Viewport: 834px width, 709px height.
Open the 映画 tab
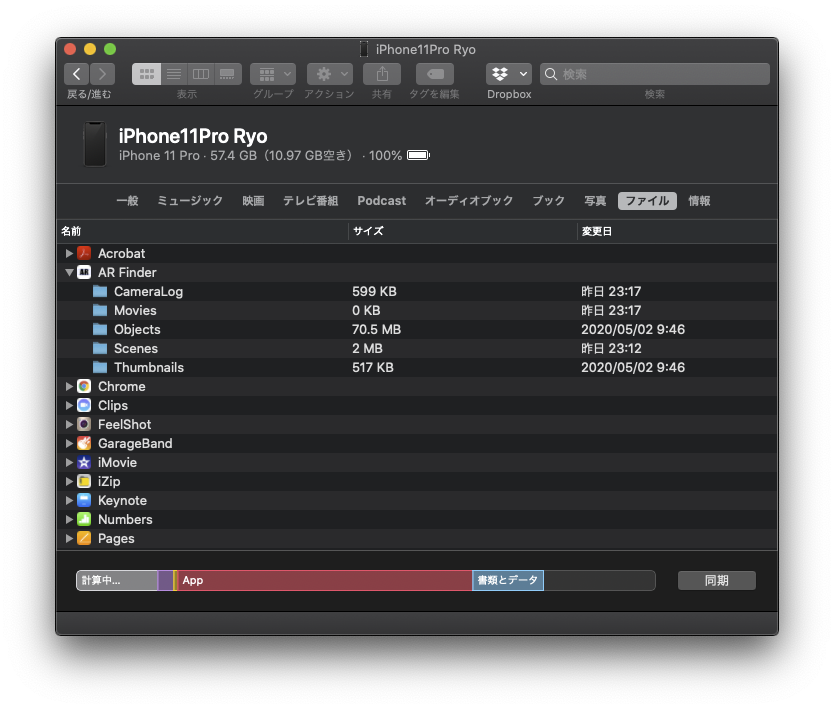253,201
